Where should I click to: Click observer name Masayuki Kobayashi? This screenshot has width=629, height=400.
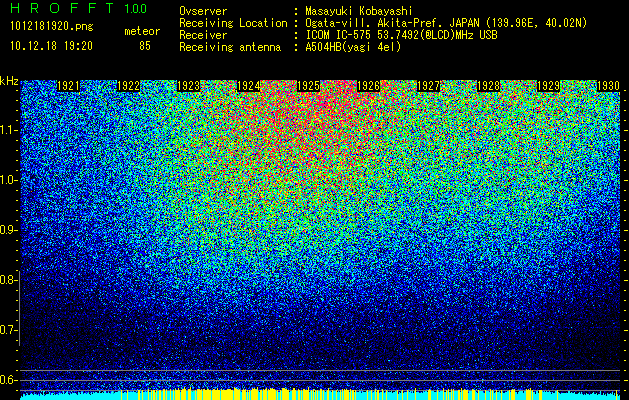coord(359,12)
